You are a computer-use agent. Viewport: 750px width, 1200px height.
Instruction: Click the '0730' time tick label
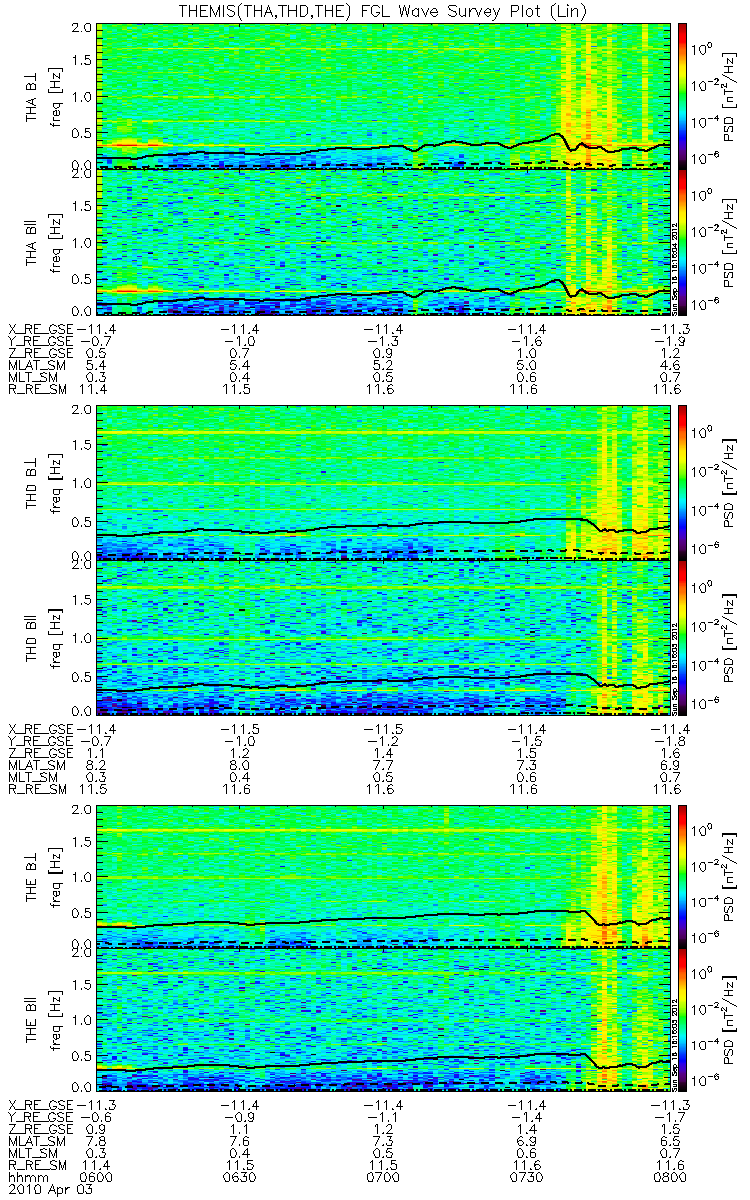click(x=526, y=1177)
